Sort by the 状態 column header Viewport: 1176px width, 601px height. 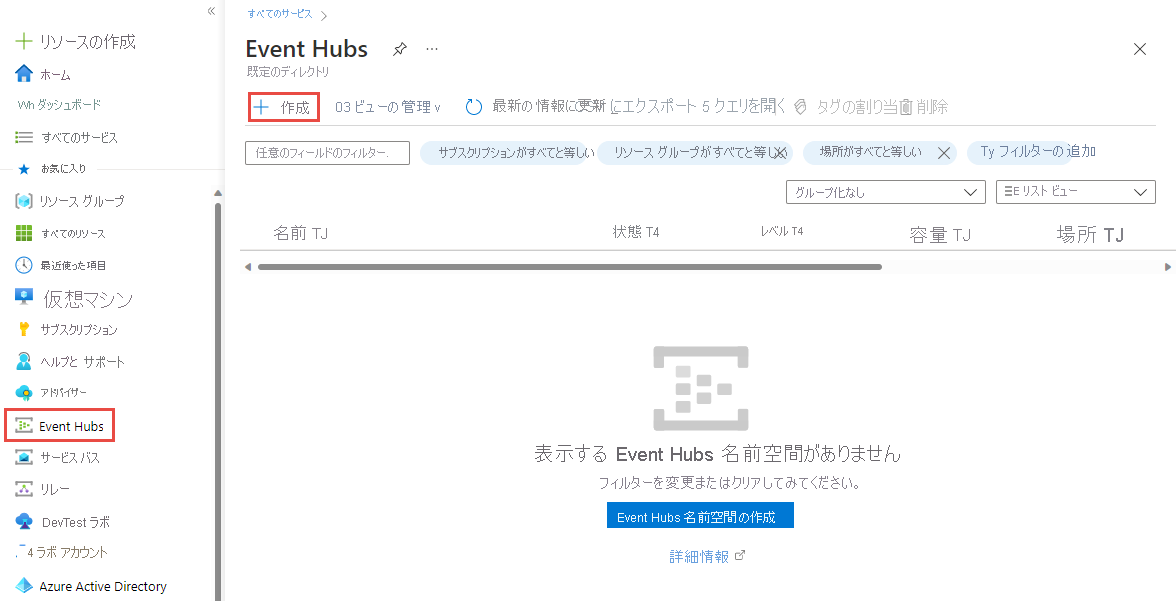click(x=636, y=232)
